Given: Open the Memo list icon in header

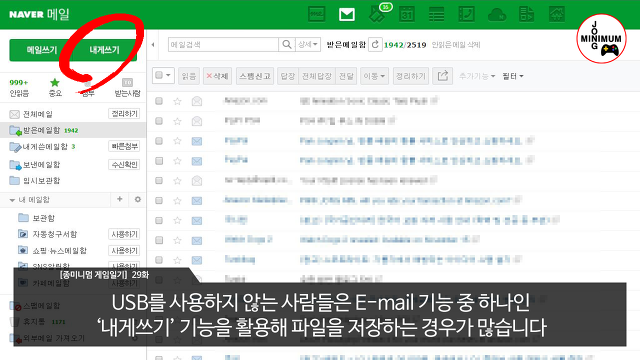Looking at the screenshot, I should (x=436, y=15).
